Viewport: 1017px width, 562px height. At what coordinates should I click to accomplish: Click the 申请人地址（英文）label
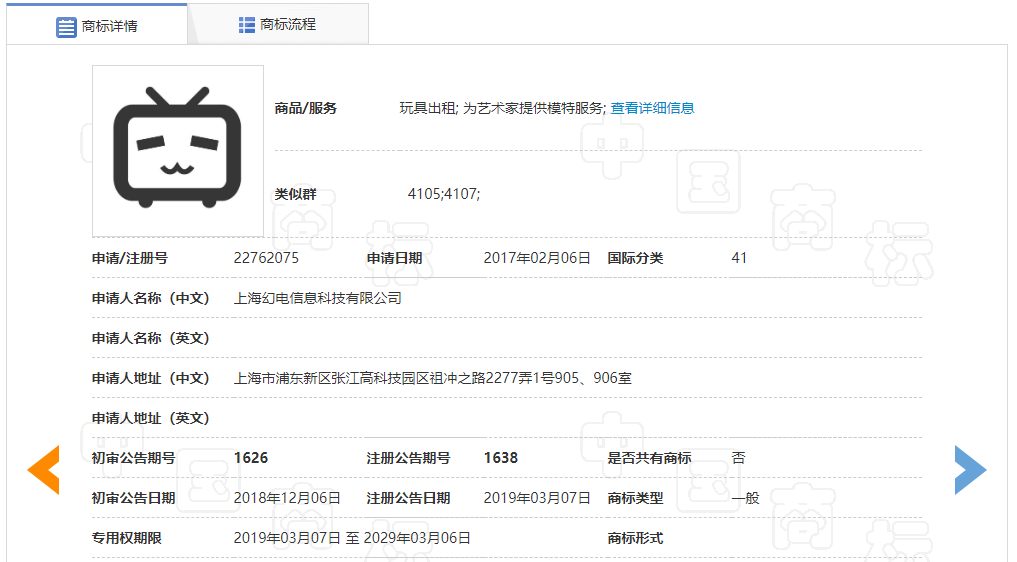[x=150, y=418]
